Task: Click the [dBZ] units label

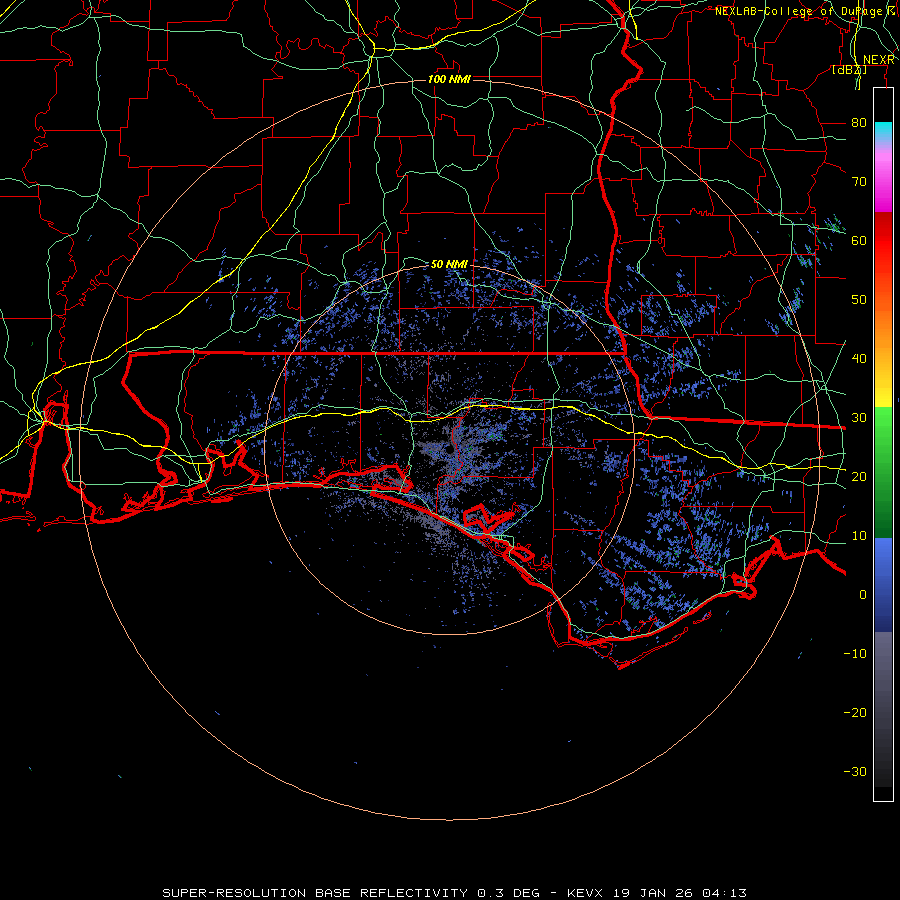Action: (849, 69)
